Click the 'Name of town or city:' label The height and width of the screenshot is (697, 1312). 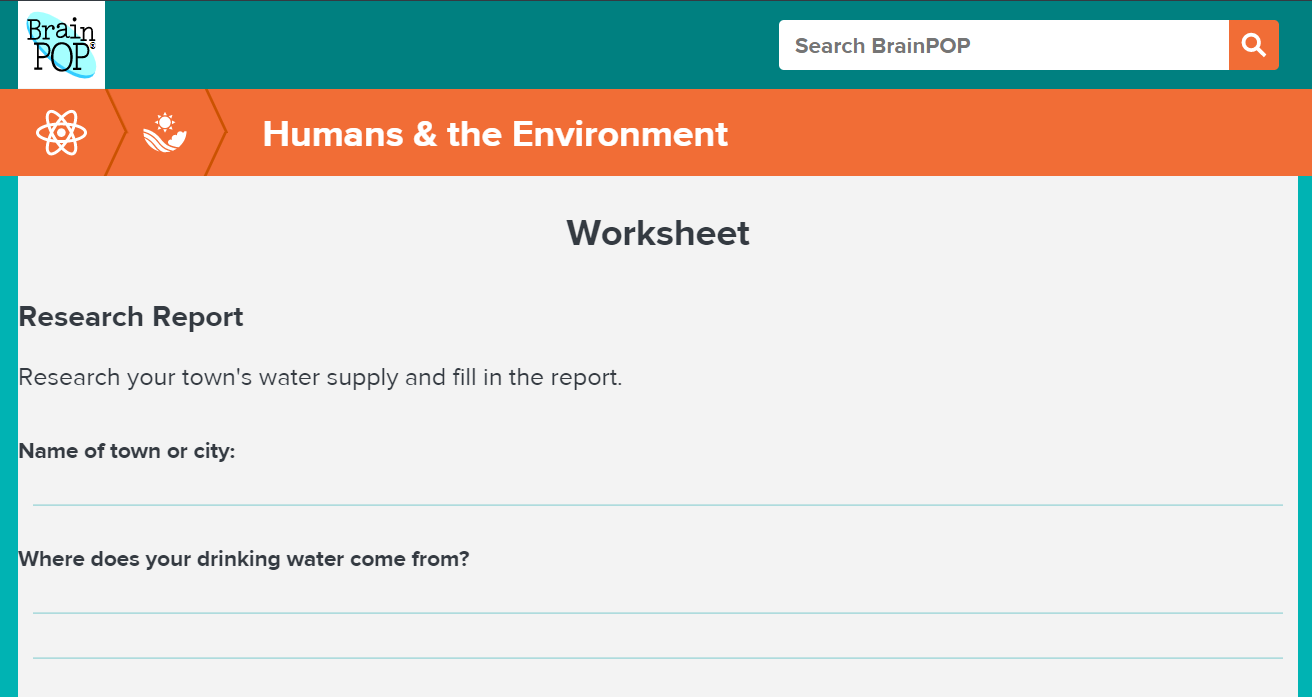click(x=127, y=451)
